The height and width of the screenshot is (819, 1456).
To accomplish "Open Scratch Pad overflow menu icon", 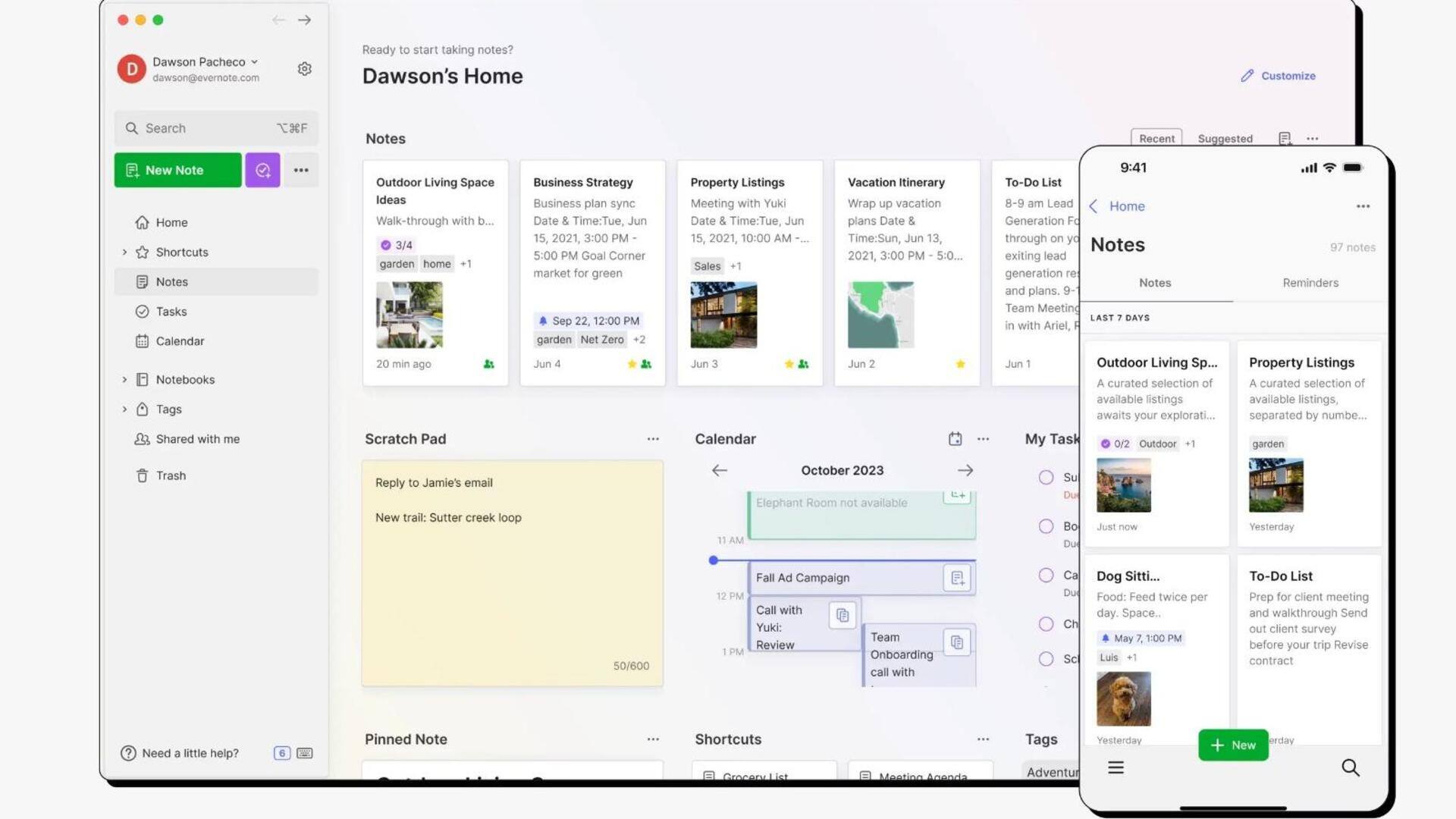I will tap(652, 438).
